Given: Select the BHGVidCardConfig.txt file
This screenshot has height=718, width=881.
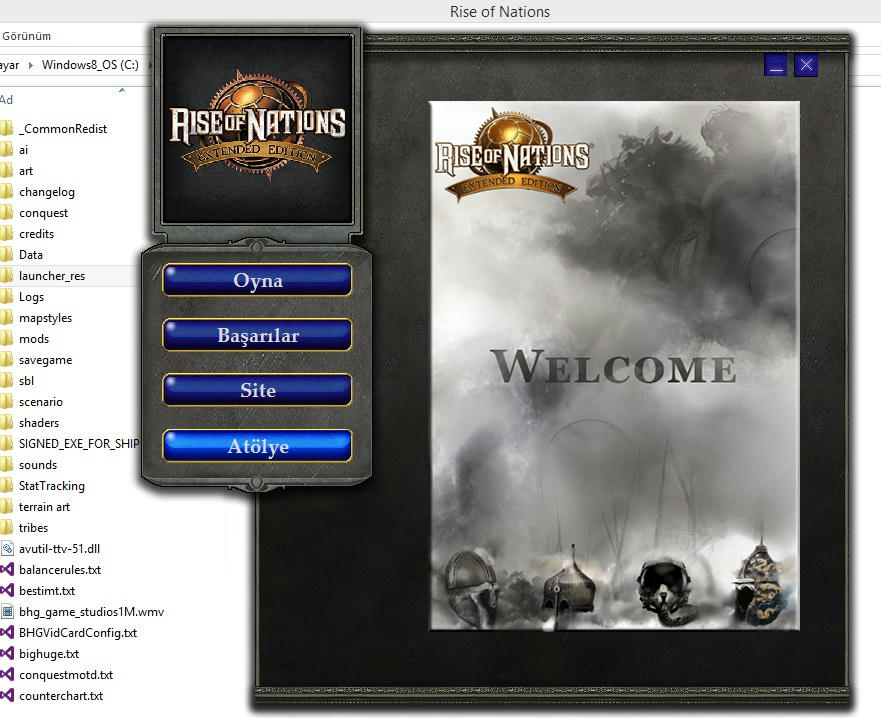Looking at the screenshot, I should [78, 633].
